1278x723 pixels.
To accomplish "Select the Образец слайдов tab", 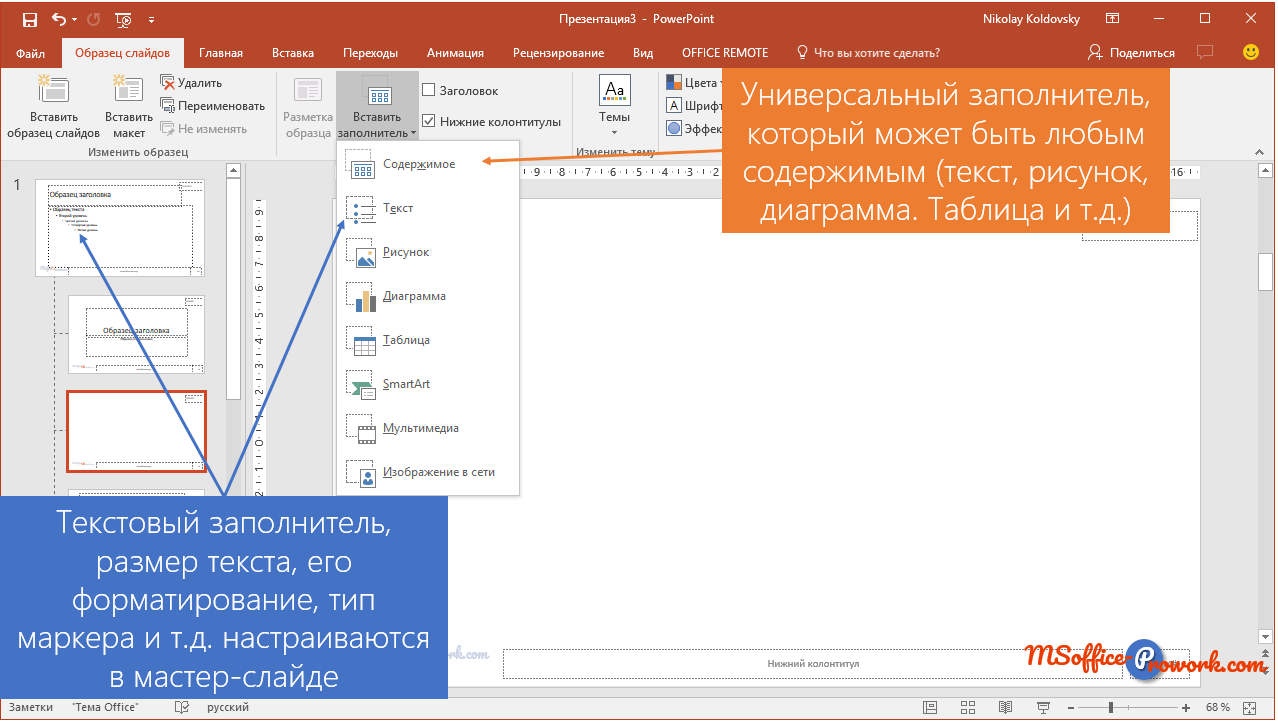I will pos(123,53).
